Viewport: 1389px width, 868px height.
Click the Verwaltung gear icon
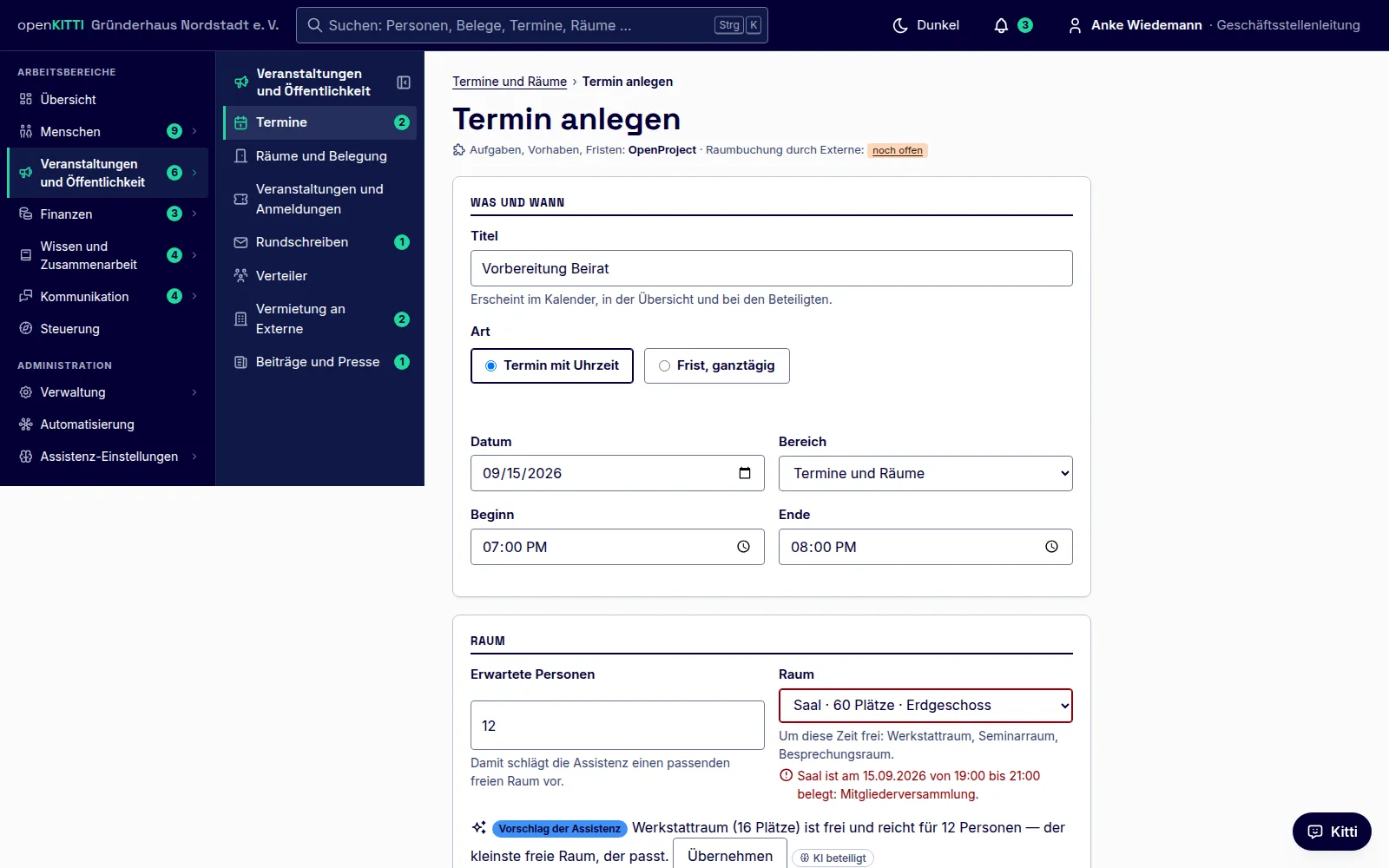pyautogui.click(x=26, y=391)
